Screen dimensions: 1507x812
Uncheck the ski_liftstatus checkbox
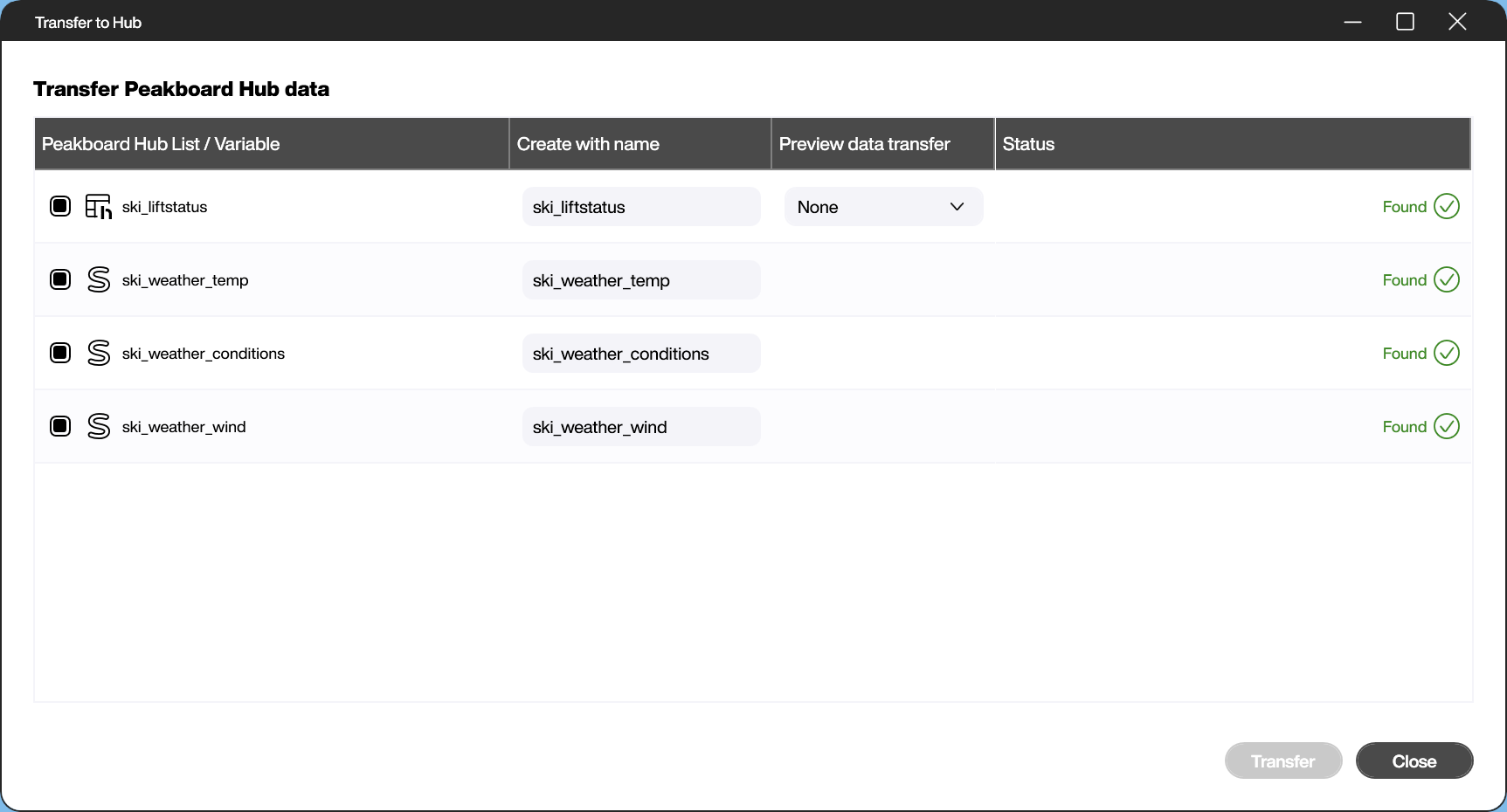tap(60, 207)
